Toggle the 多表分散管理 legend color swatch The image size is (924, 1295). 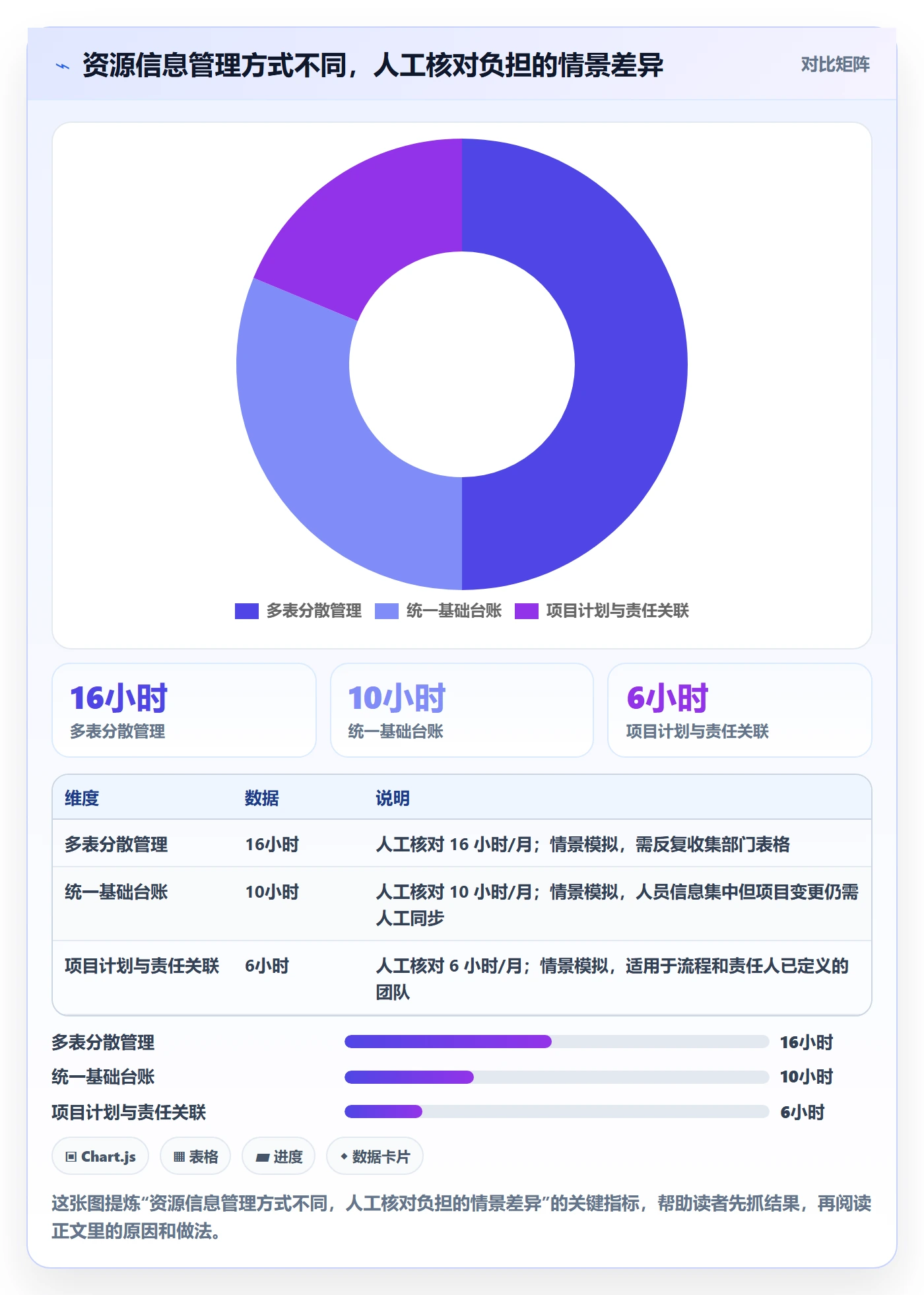246,611
